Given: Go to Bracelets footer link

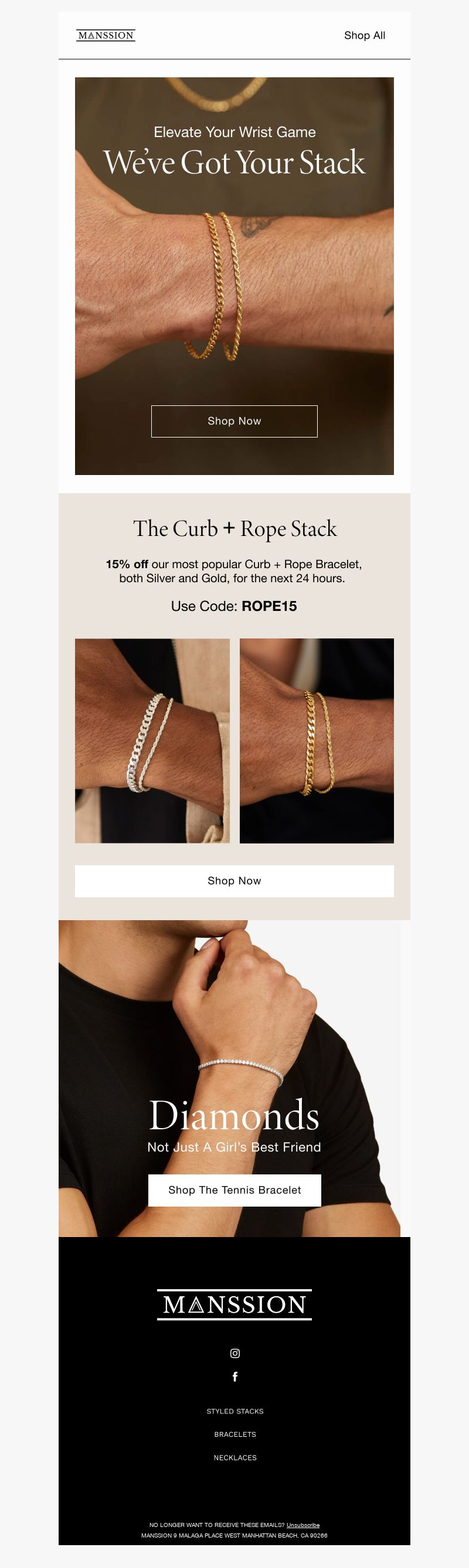Looking at the screenshot, I should [235, 1434].
